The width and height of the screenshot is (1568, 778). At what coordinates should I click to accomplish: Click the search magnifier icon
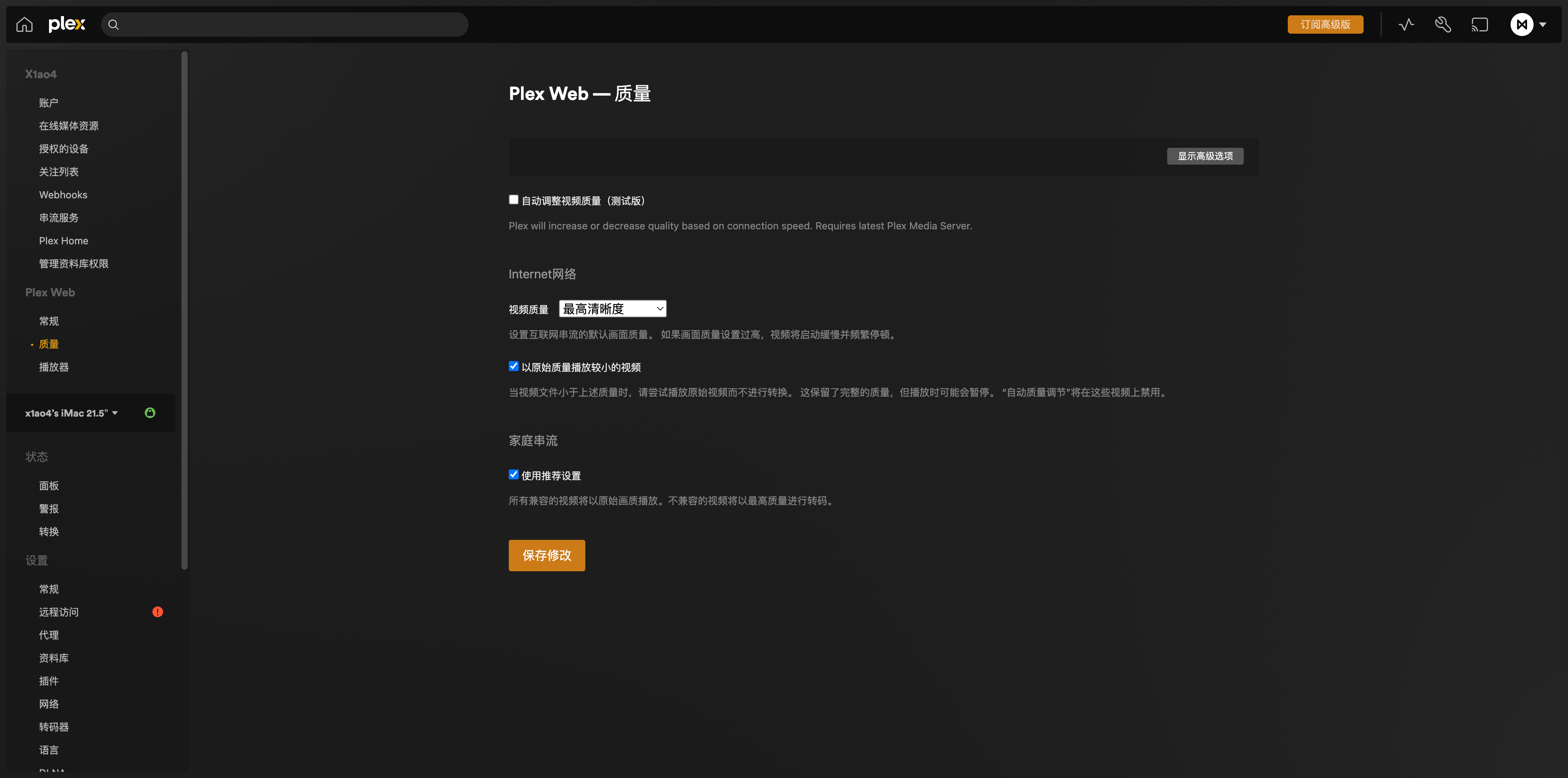click(113, 25)
